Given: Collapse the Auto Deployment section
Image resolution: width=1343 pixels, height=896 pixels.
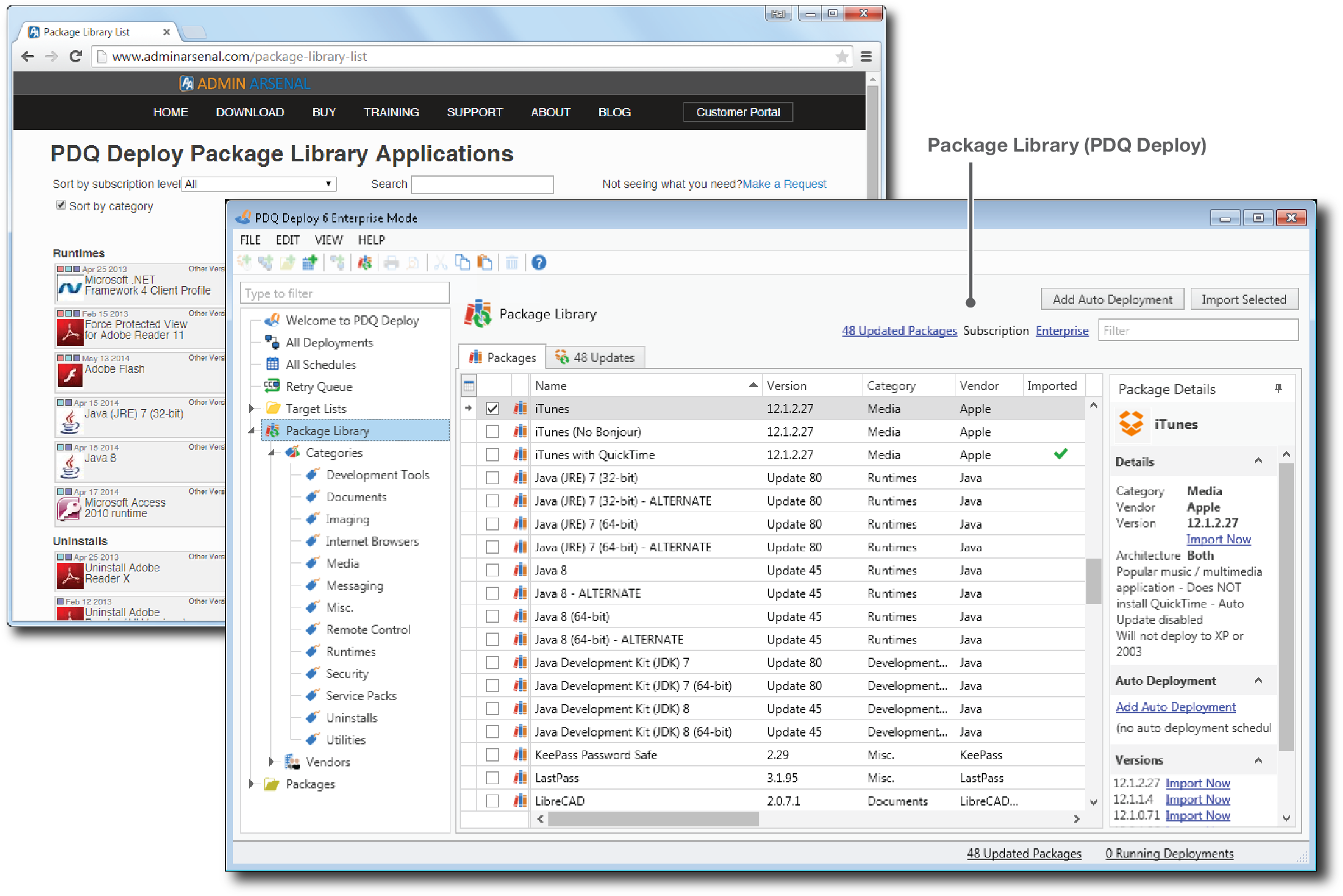Looking at the screenshot, I should [1258, 681].
